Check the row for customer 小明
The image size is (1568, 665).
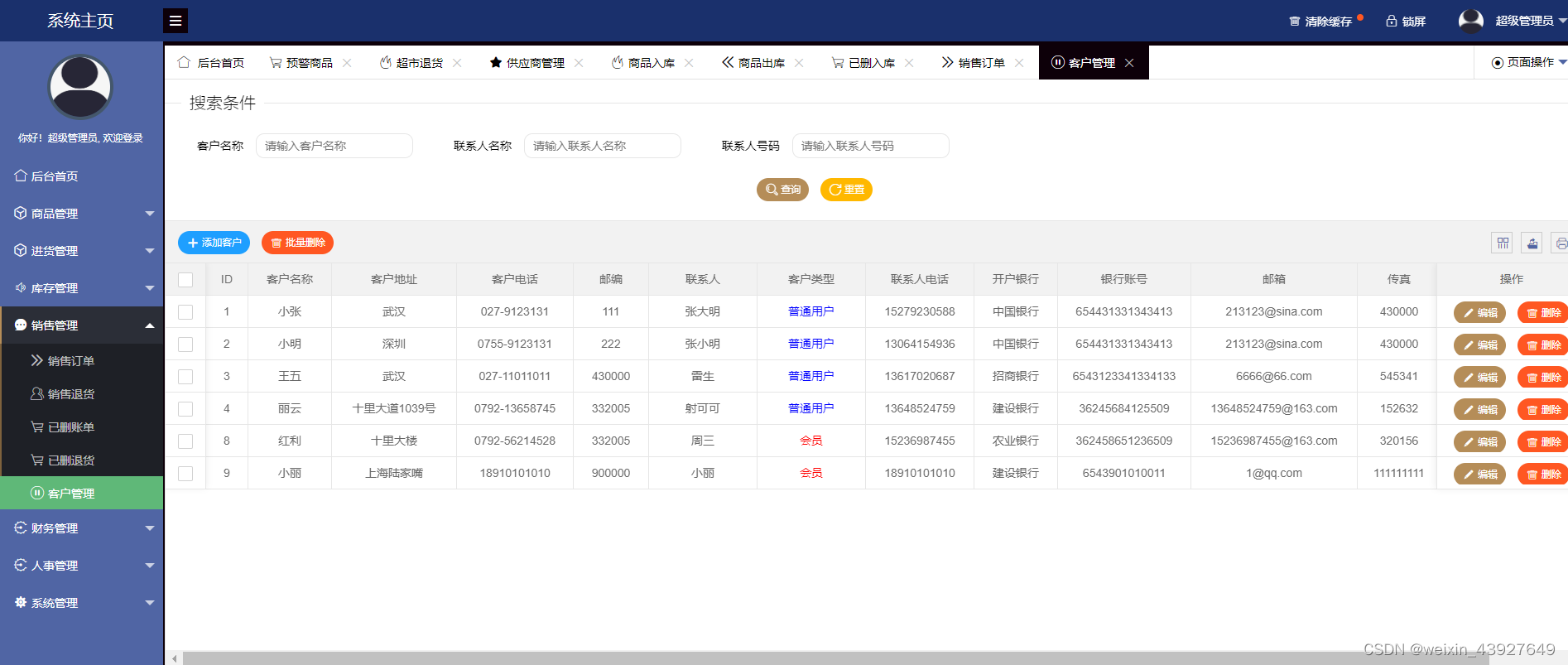pos(185,345)
